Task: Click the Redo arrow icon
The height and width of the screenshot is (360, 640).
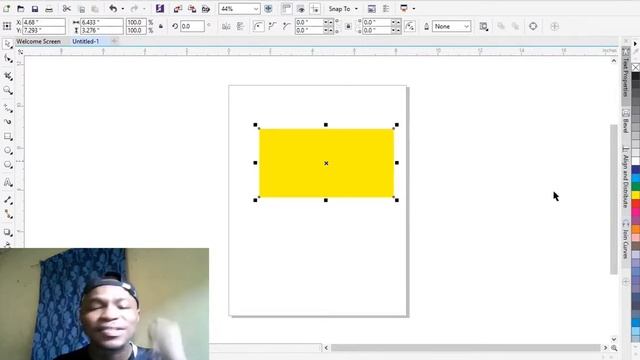Action: click(x=134, y=9)
